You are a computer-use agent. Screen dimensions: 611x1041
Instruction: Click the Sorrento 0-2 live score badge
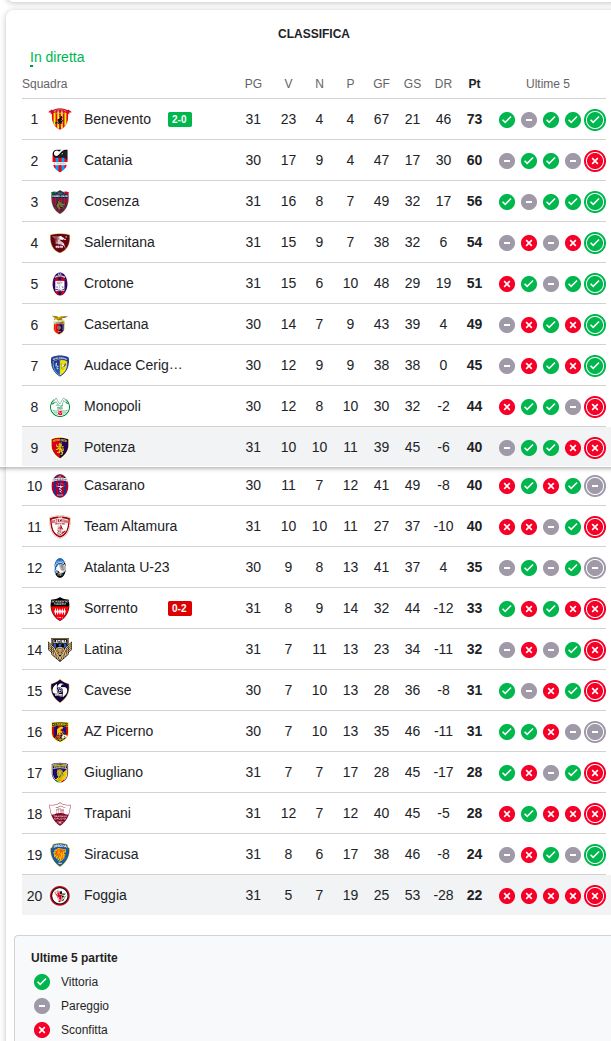click(180, 608)
